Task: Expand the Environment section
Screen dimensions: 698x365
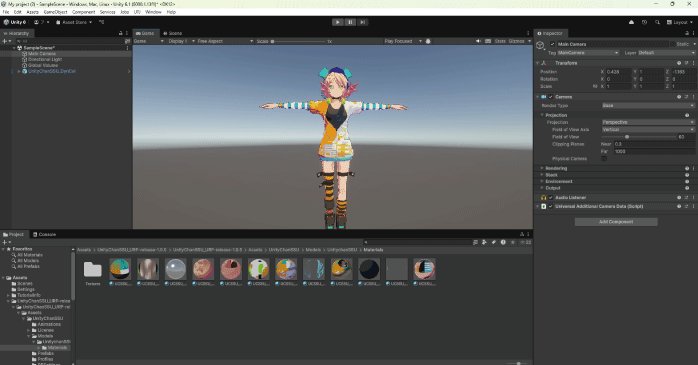Action: click(542, 182)
